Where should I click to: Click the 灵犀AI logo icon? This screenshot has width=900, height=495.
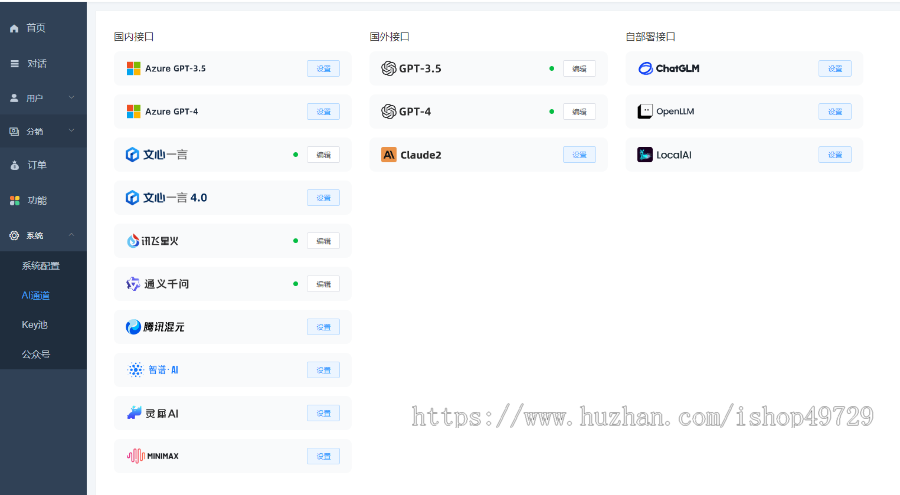134,413
